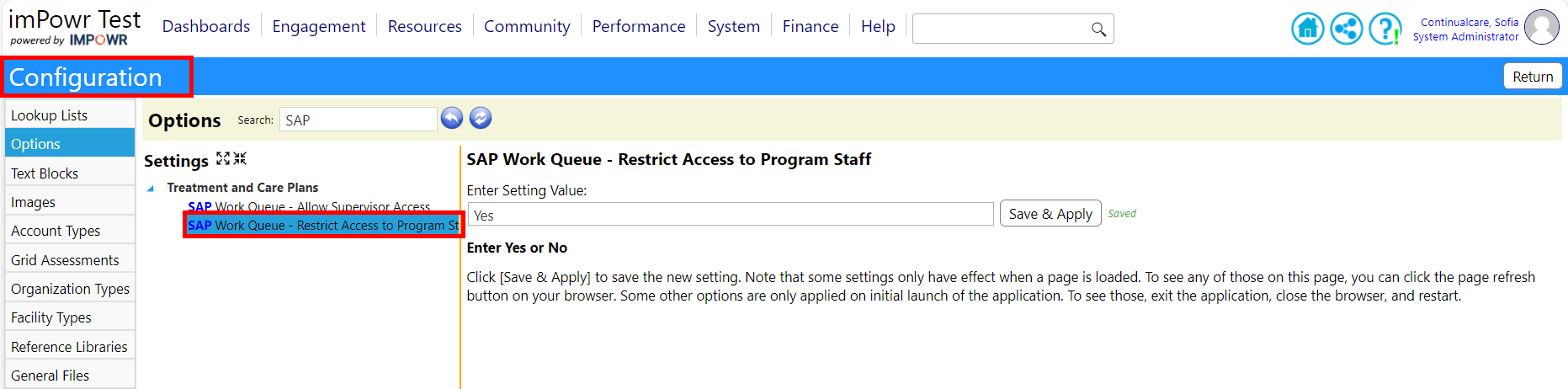Open the Performance menu

coord(639,27)
